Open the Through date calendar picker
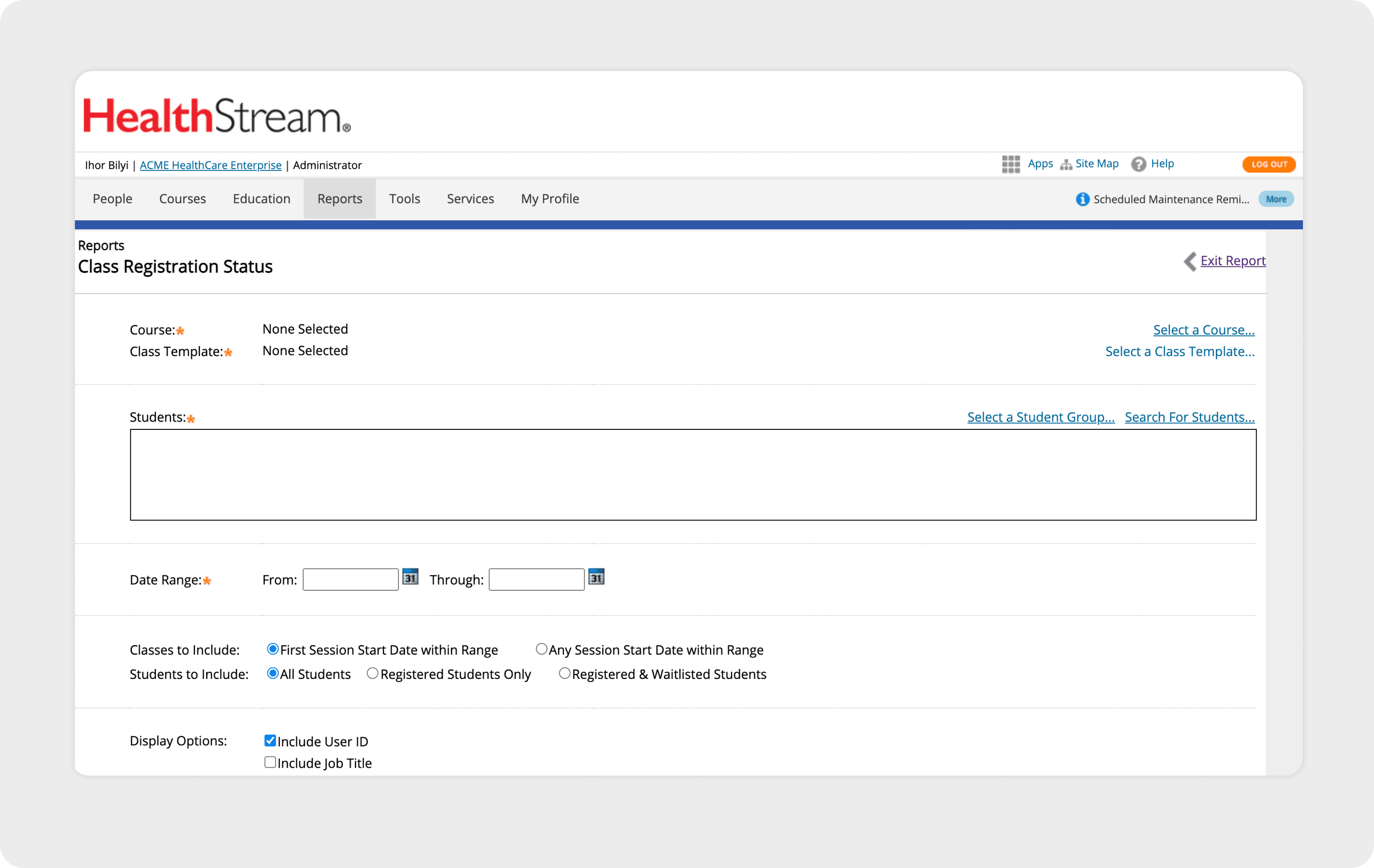This screenshot has width=1374, height=868. (596, 577)
